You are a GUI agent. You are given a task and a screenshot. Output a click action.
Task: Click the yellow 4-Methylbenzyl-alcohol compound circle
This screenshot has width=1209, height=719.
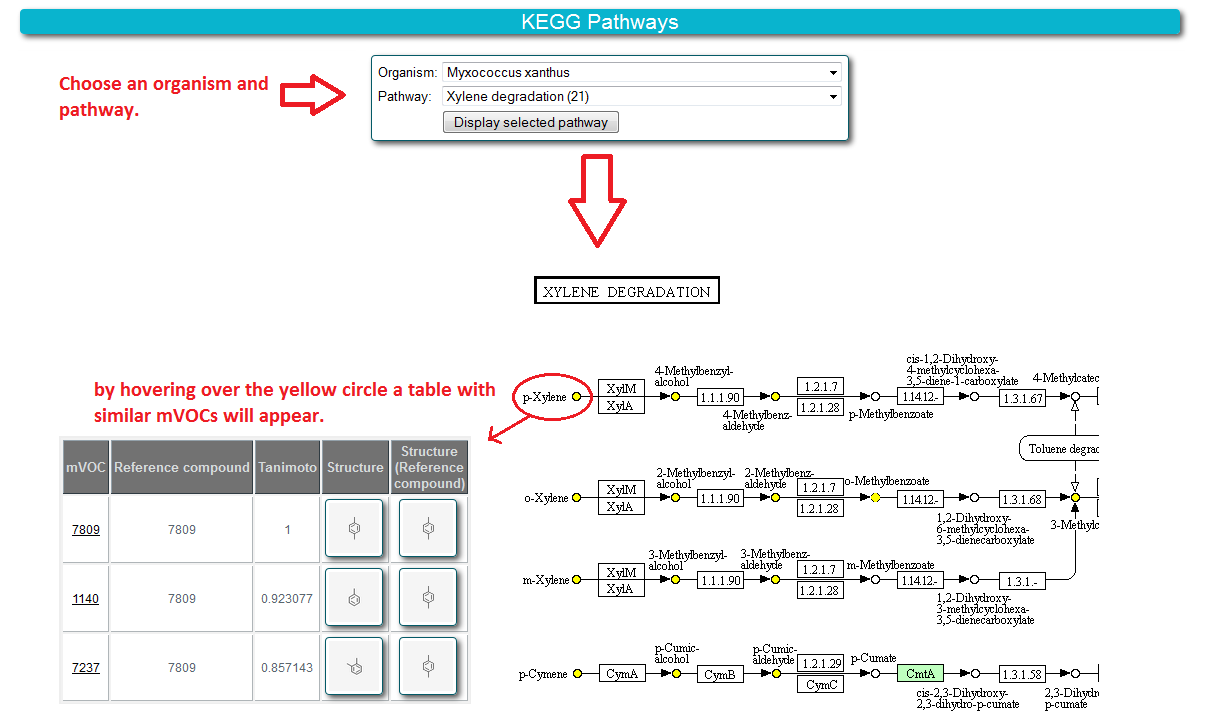675,397
